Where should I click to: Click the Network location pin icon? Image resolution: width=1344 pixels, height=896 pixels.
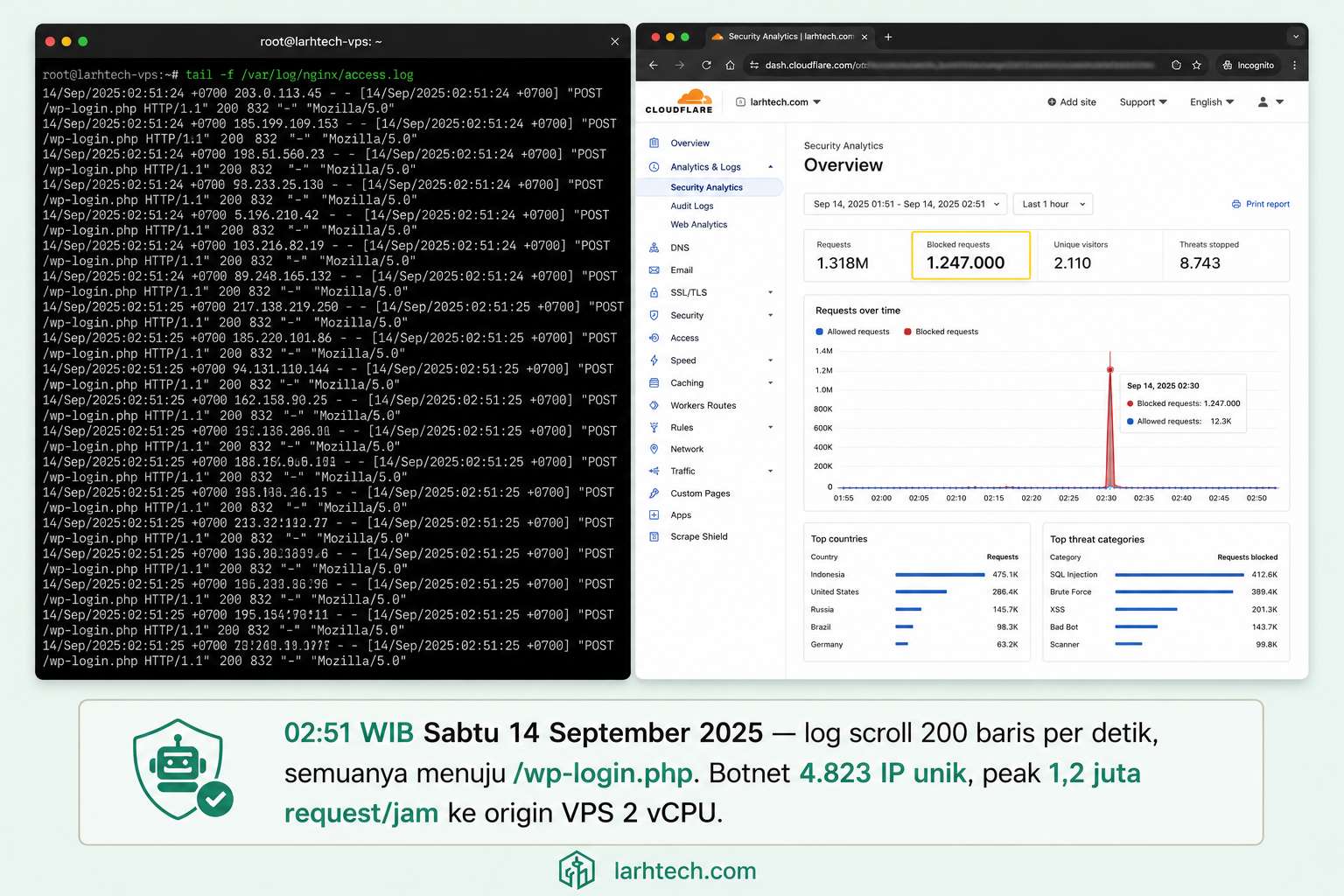coord(654,449)
